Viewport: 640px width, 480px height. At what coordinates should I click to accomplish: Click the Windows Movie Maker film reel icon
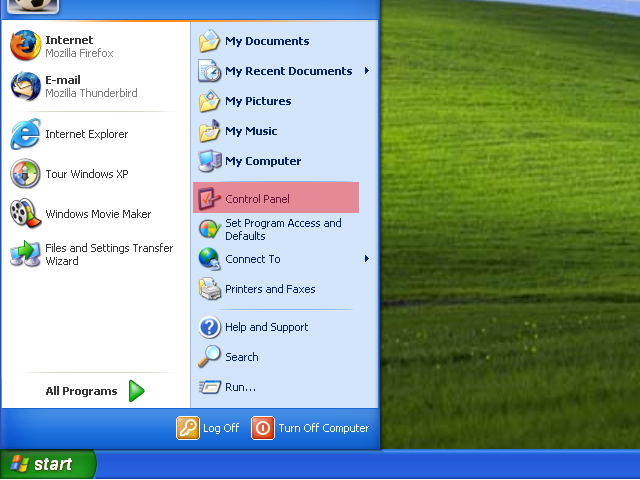pos(25,213)
